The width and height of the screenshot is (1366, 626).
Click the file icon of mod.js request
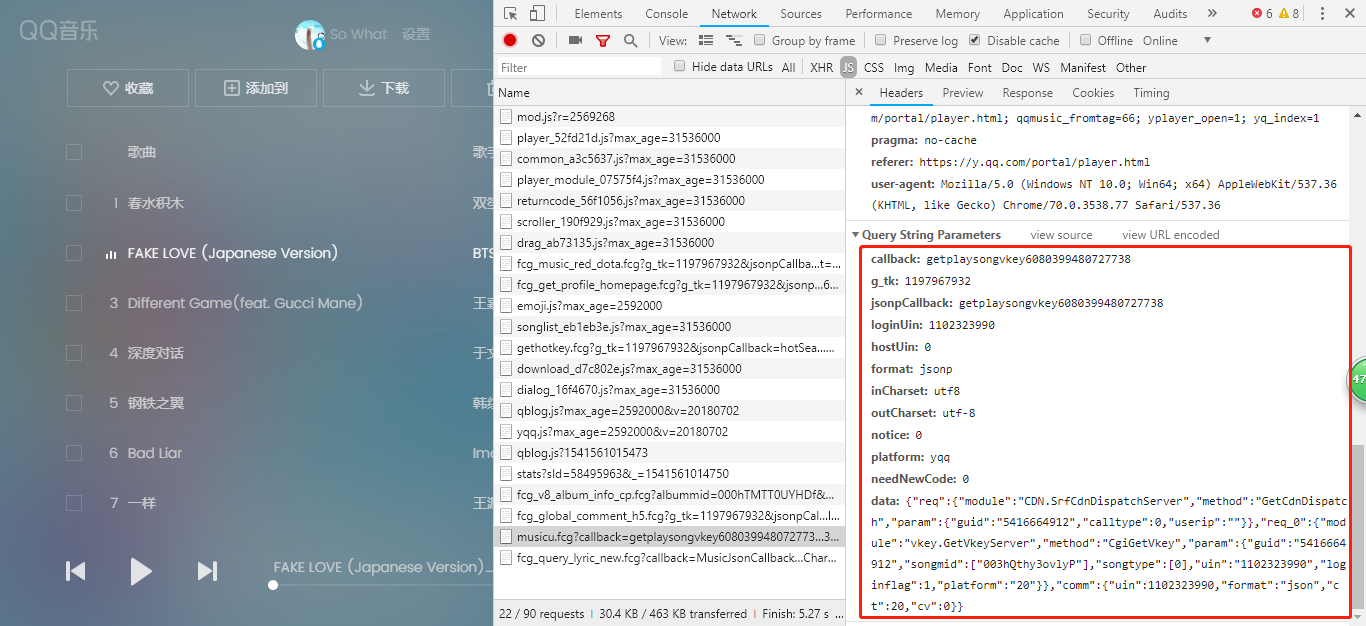(506, 117)
